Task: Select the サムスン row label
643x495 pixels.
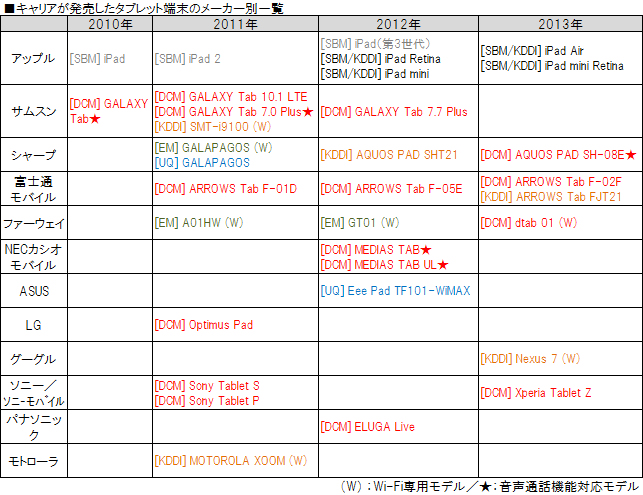Action: 34,111
